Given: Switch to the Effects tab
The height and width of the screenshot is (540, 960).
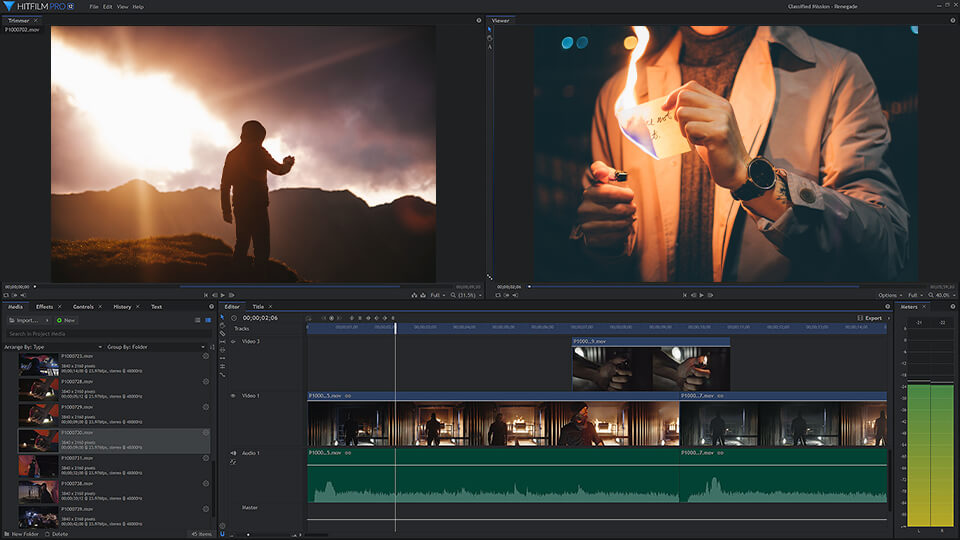Looking at the screenshot, I should tap(44, 307).
